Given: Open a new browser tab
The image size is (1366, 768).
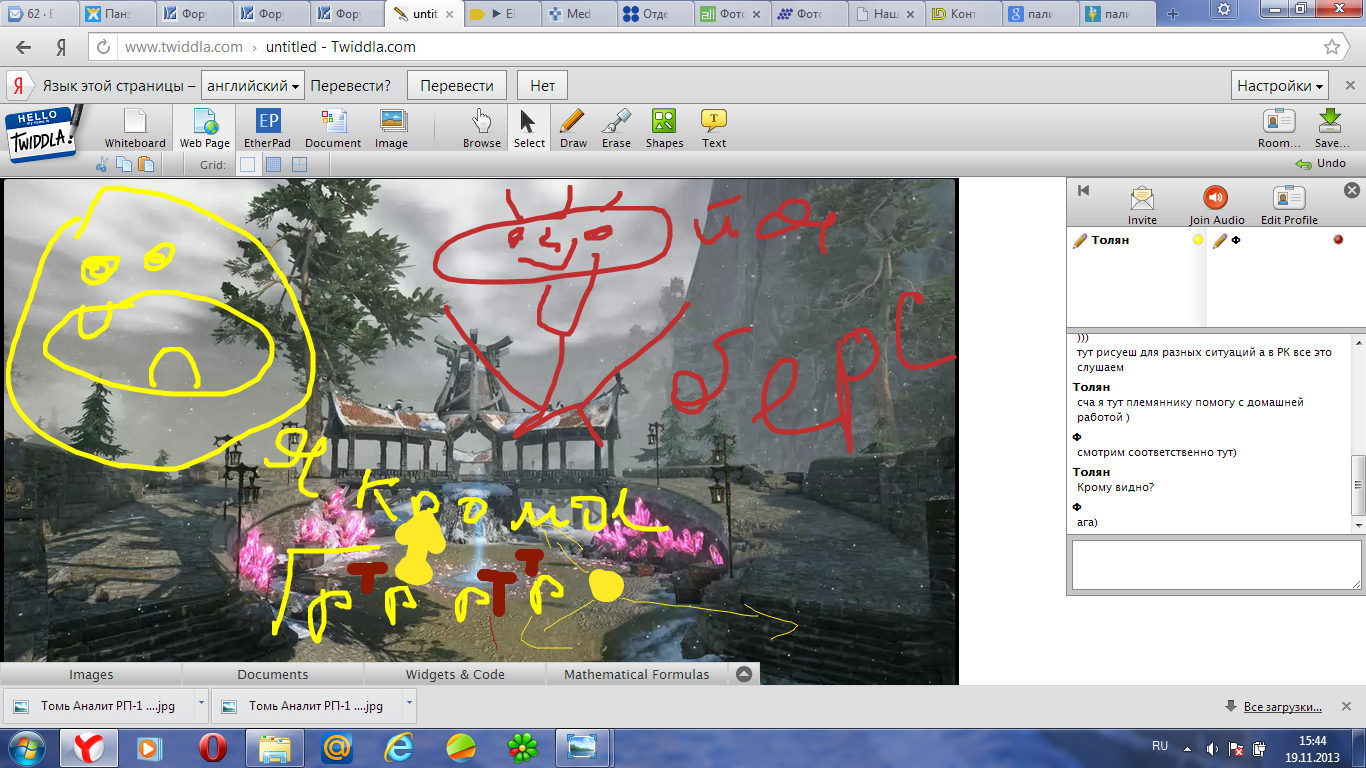Looking at the screenshot, I should click(x=1173, y=14).
